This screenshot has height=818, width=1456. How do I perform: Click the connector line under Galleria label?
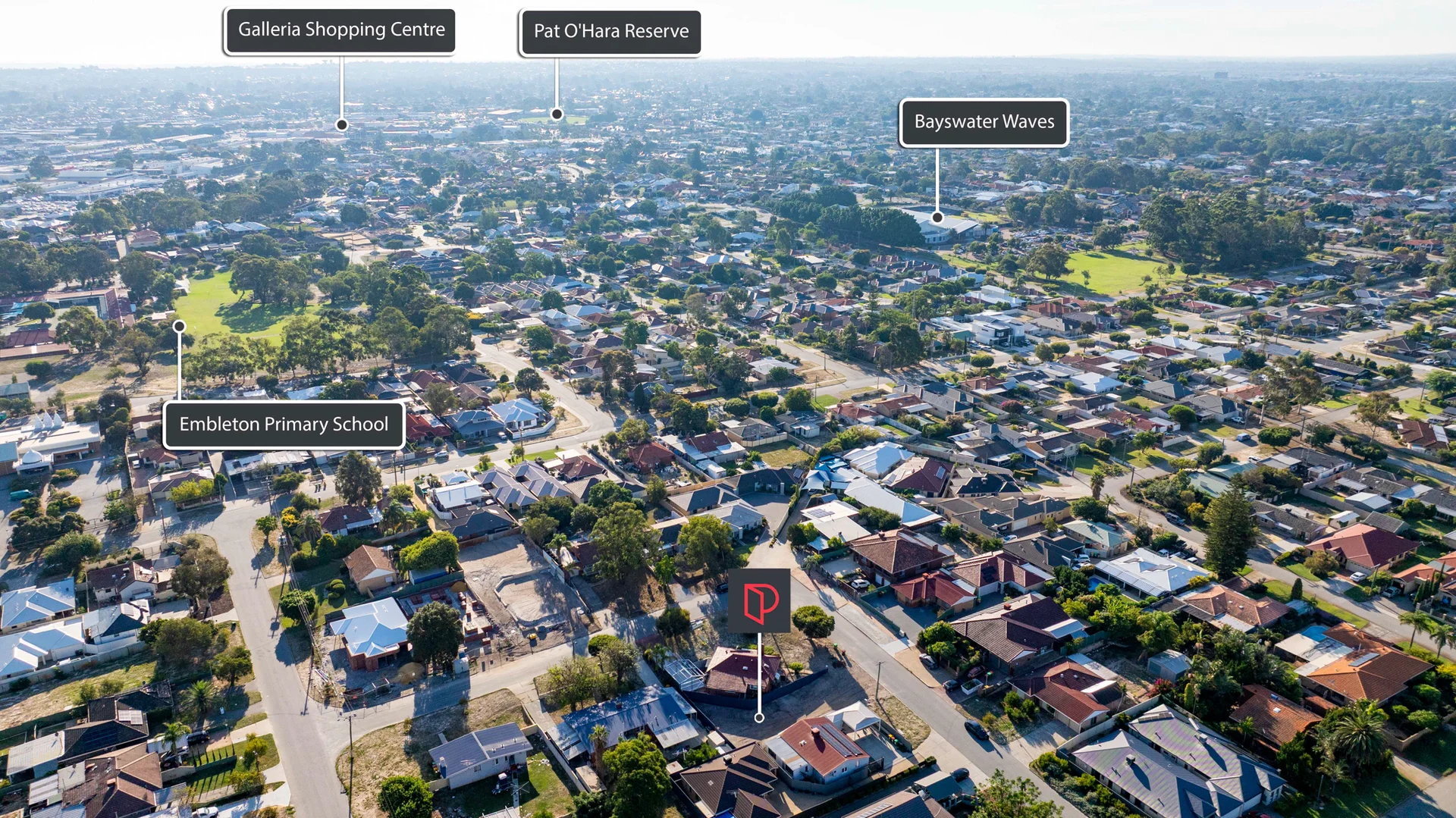click(342, 87)
